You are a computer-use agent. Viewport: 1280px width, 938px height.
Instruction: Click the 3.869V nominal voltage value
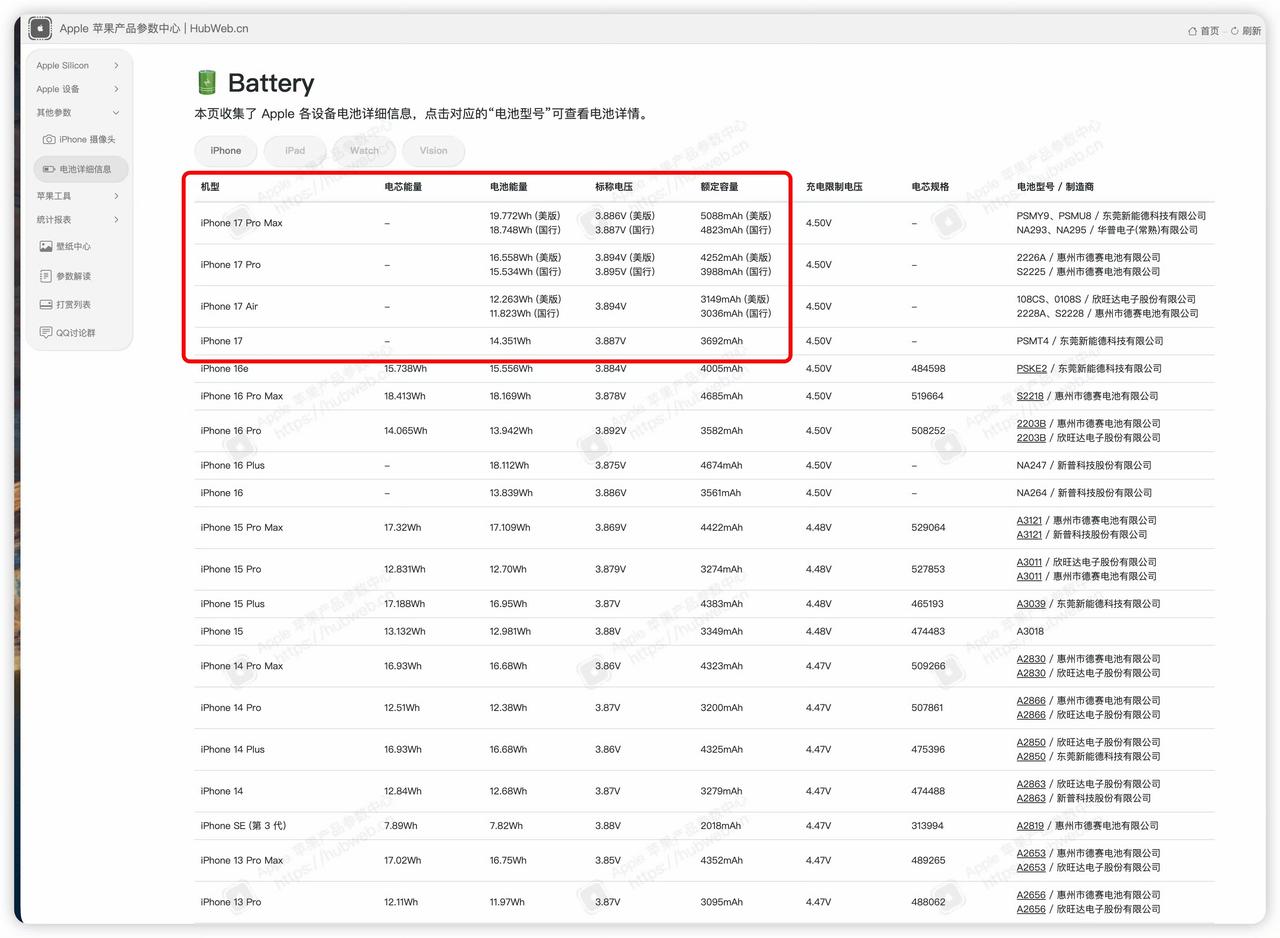(611, 527)
